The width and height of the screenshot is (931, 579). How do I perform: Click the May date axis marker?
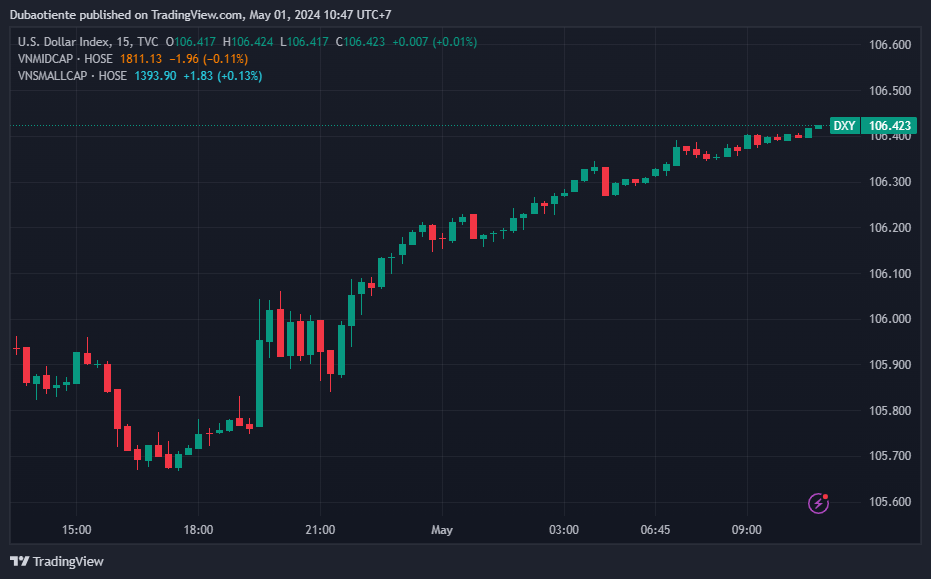point(442,530)
